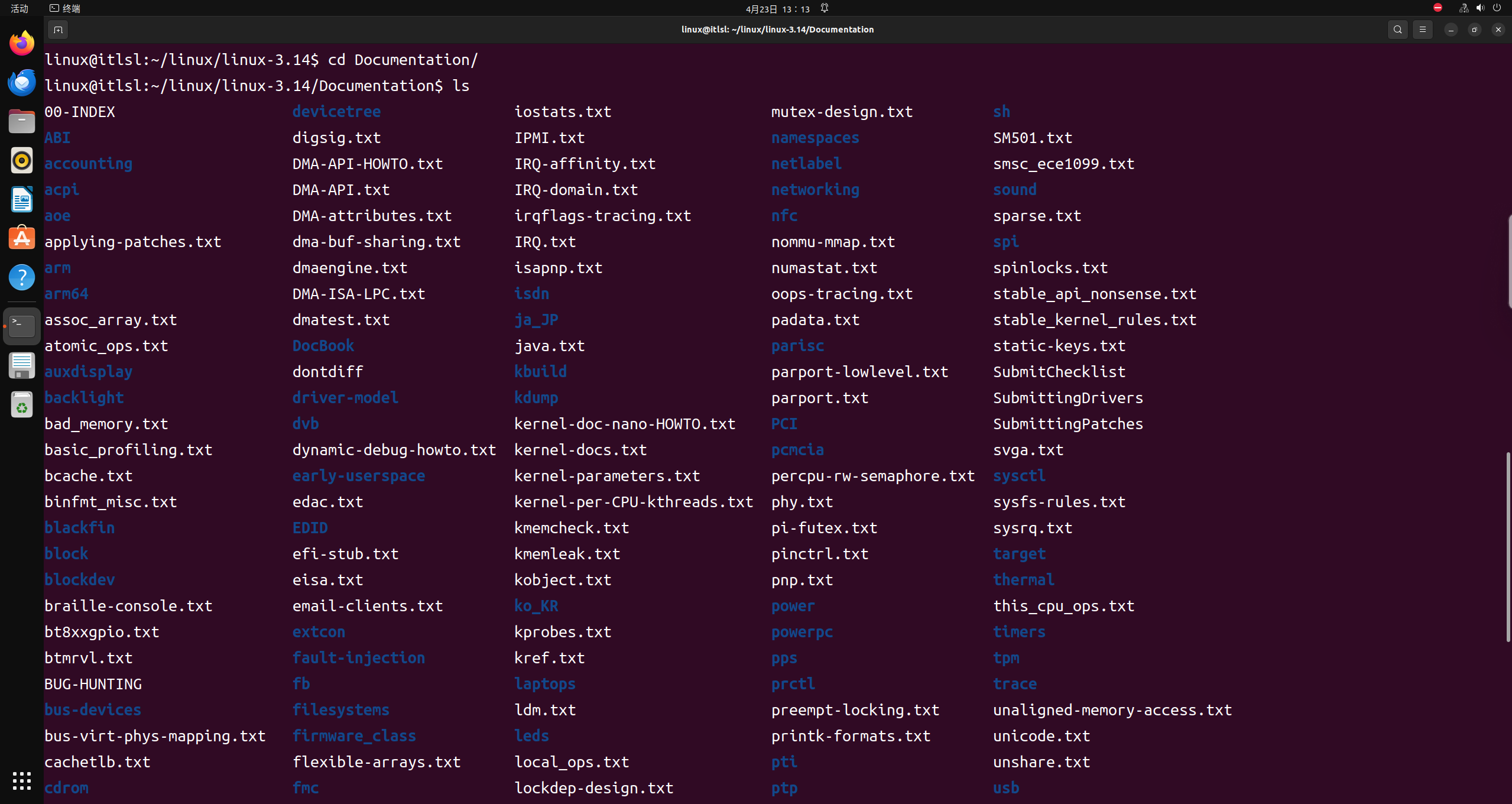Image resolution: width=1512 pixels, height=804 pixels.
Task: Open the Terminal app menu in top bar
Action: coord(65,8)
